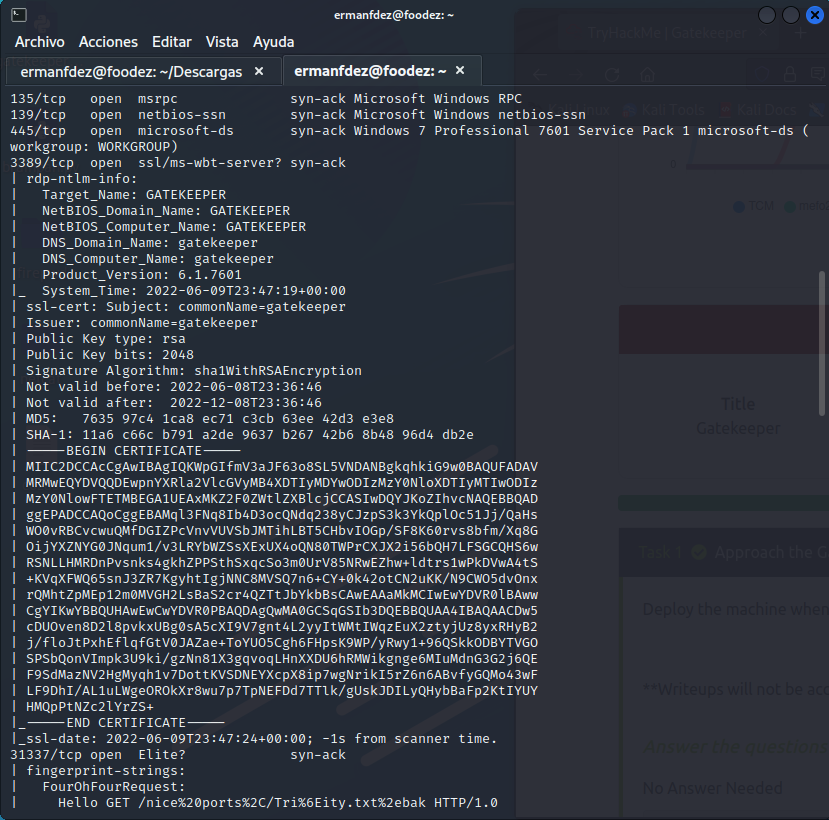This screenshot has height=820, width=829.
Task: Close the TryHackMe Gatekeeper browser tab
Action: (764, 30)
